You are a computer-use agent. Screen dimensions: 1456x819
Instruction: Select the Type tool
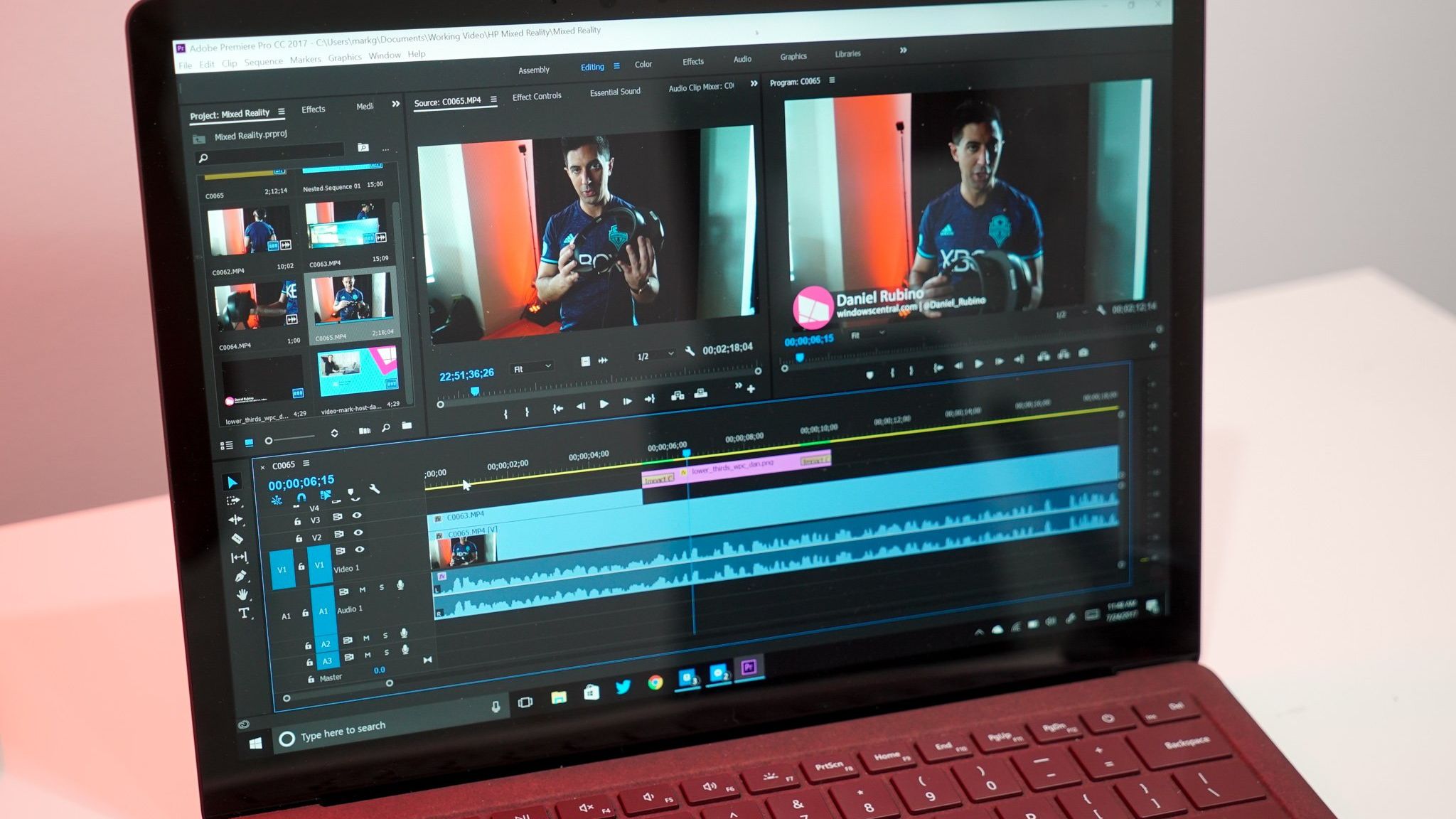(244, 613)
